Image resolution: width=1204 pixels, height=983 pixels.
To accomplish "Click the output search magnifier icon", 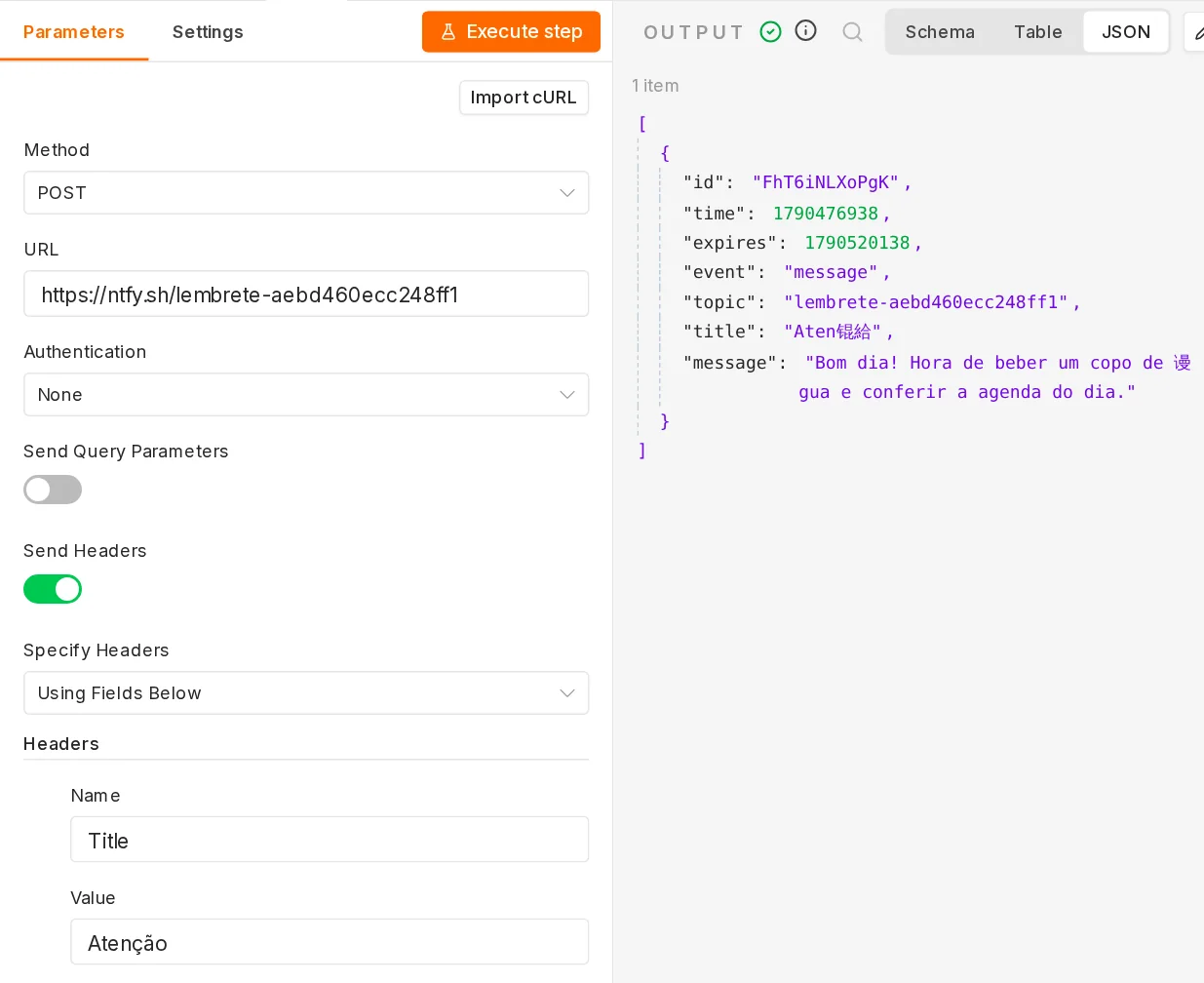I will pyautogui.click(x=852, y=32).
